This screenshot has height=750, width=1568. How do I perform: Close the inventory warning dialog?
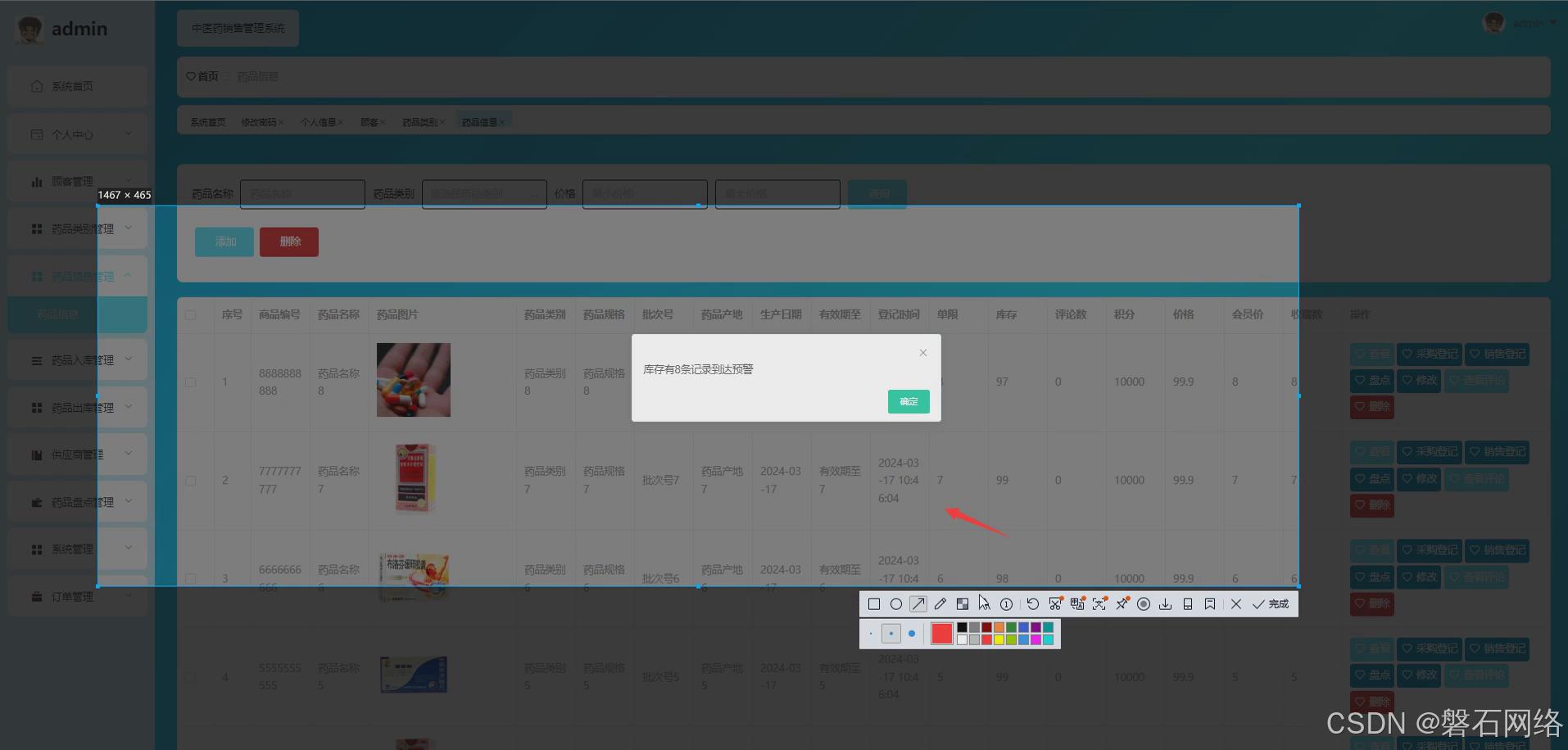923,353
